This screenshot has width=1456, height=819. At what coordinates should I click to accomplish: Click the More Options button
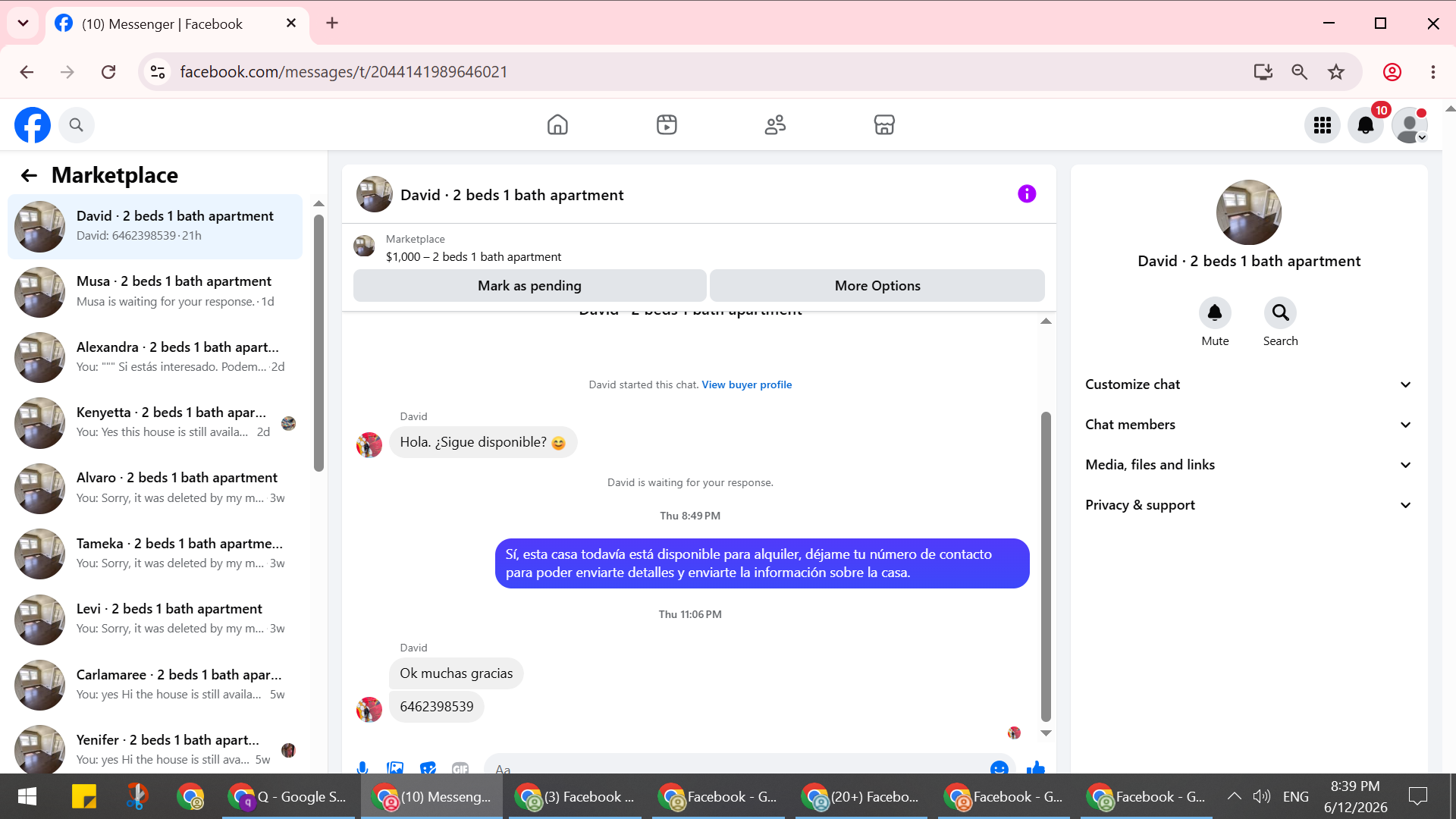tap(877, 286)
